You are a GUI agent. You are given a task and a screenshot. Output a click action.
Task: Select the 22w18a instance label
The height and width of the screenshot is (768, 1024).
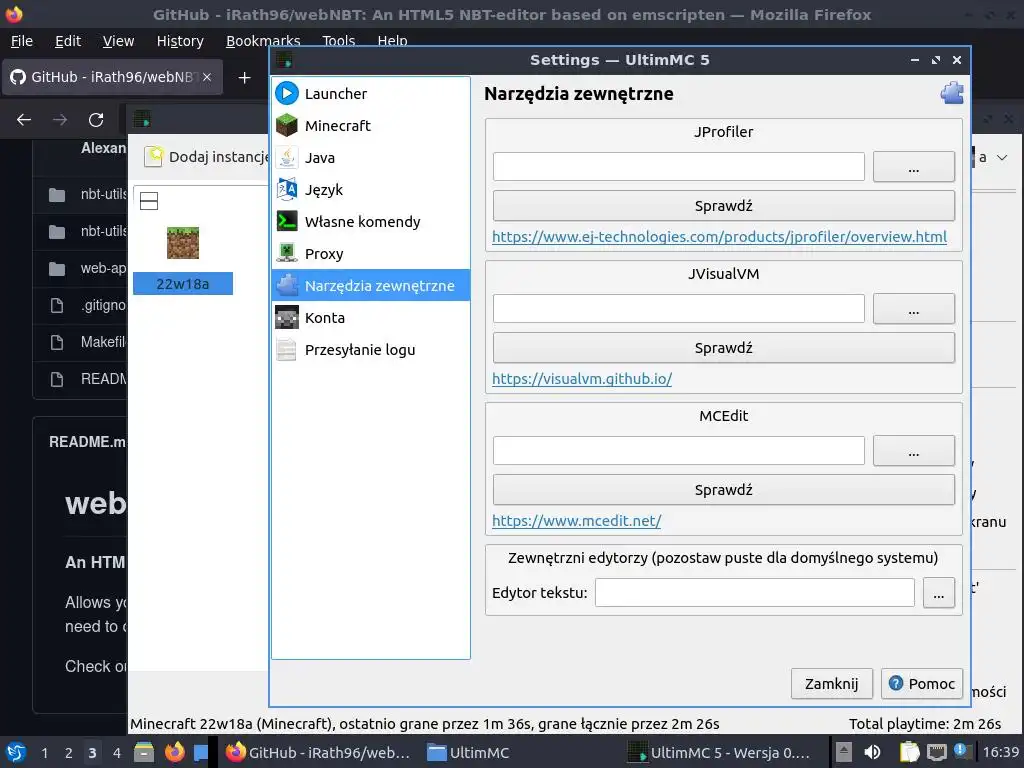pos(183,284)
